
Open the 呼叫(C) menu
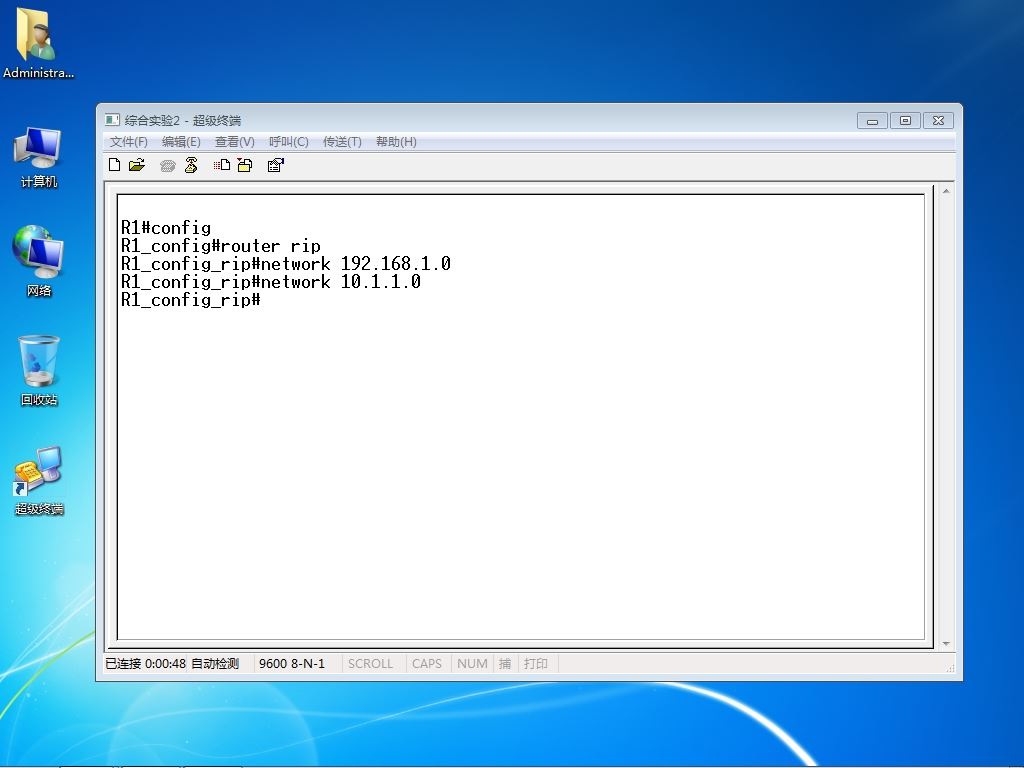289,142
